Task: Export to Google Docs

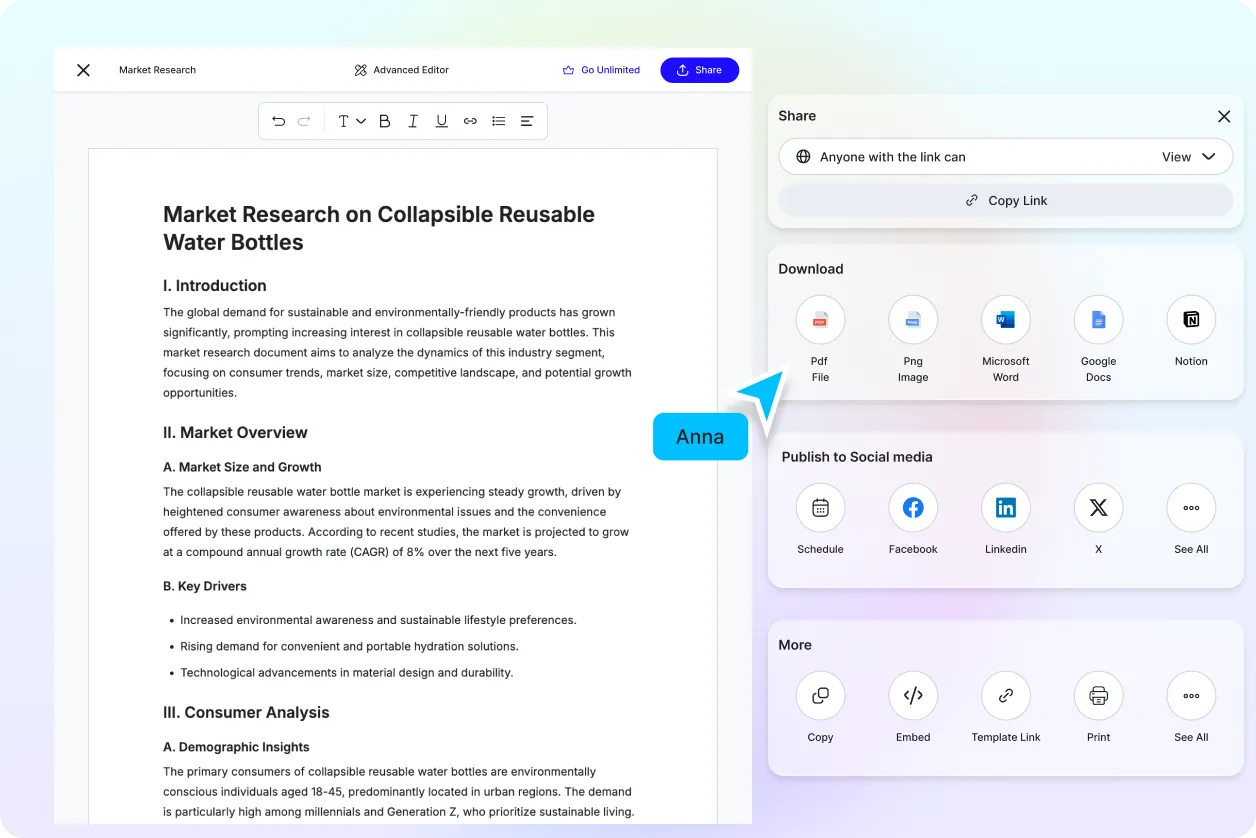Action: (1098, 320)
